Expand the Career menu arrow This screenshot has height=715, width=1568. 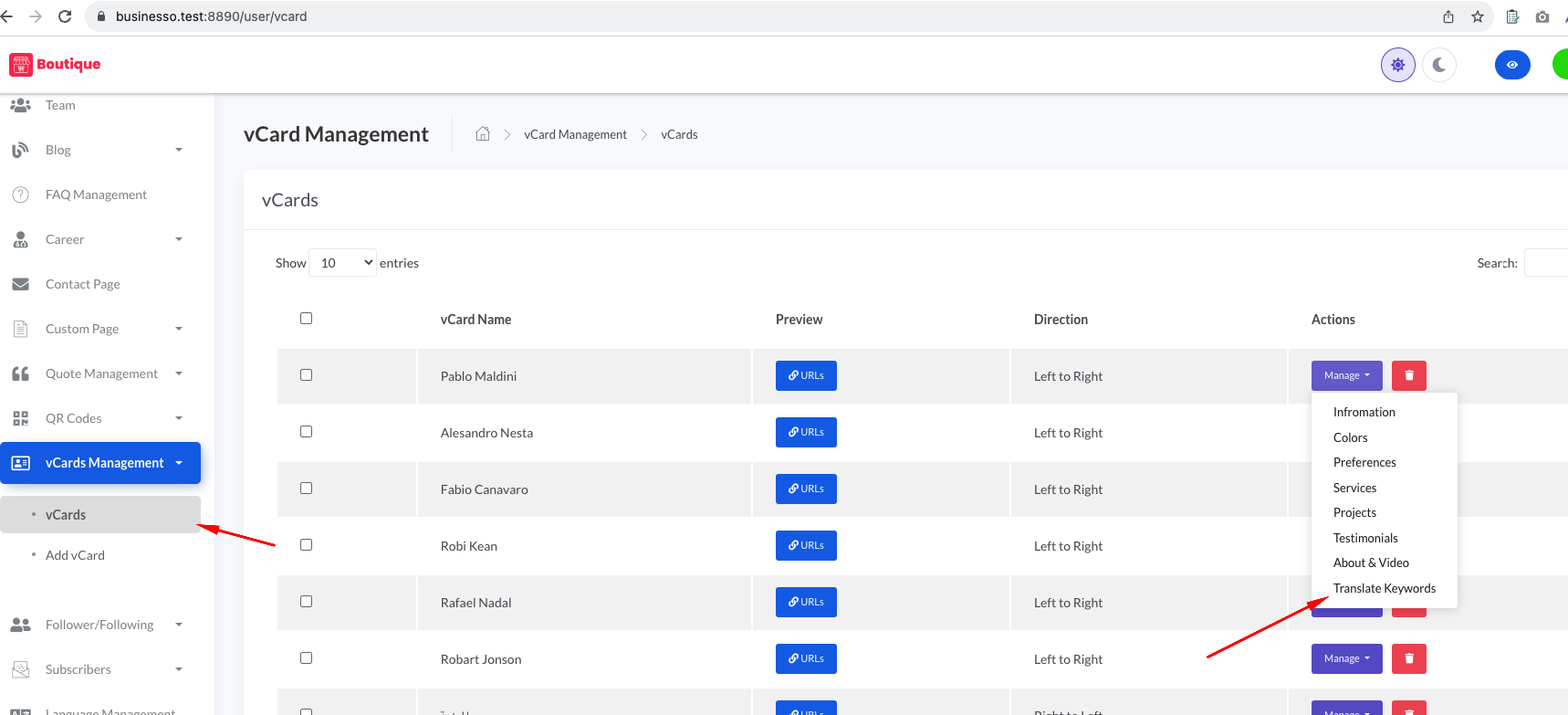179,239
